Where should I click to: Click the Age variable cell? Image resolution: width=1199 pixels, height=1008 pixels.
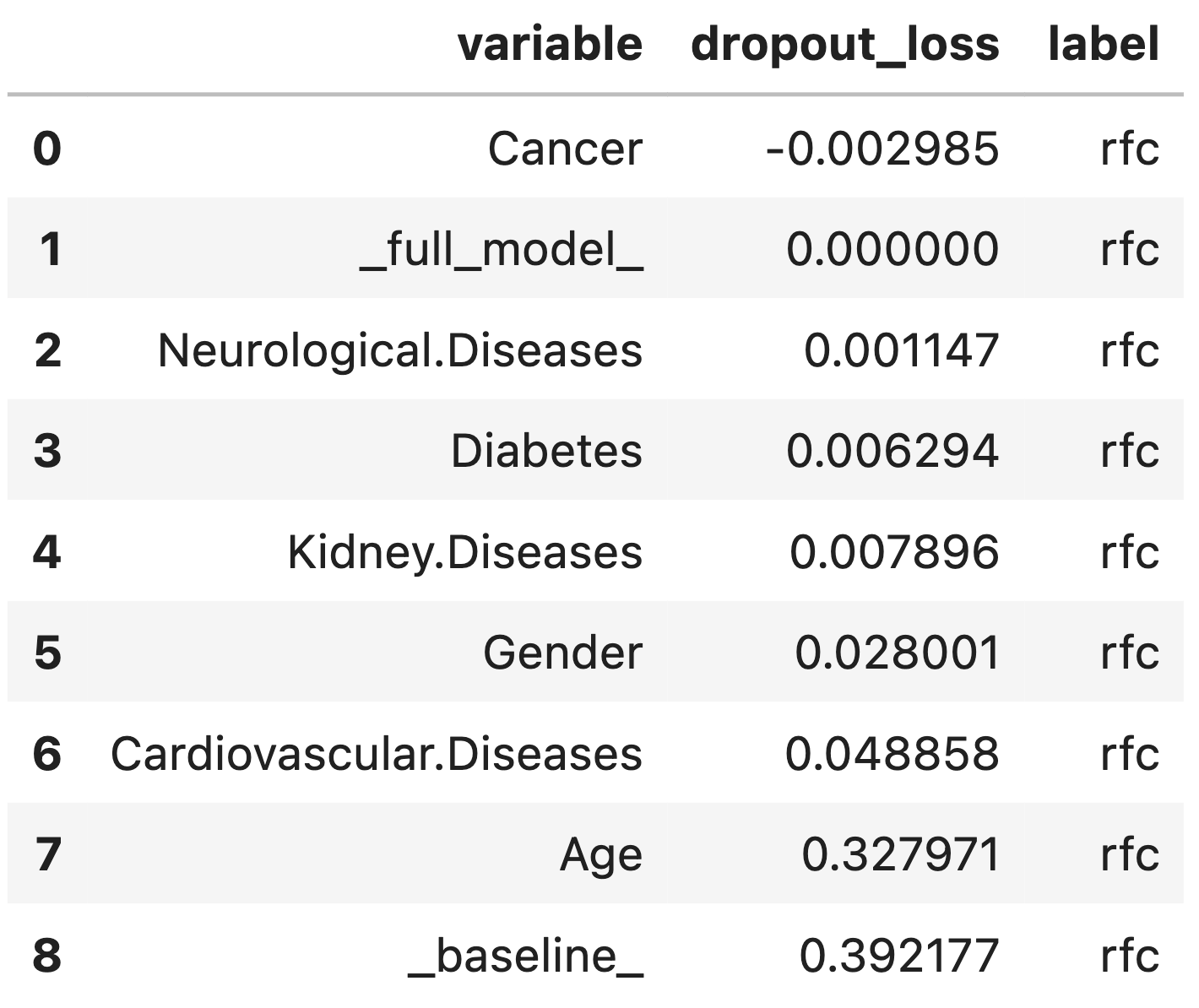(x=600, y=854)
